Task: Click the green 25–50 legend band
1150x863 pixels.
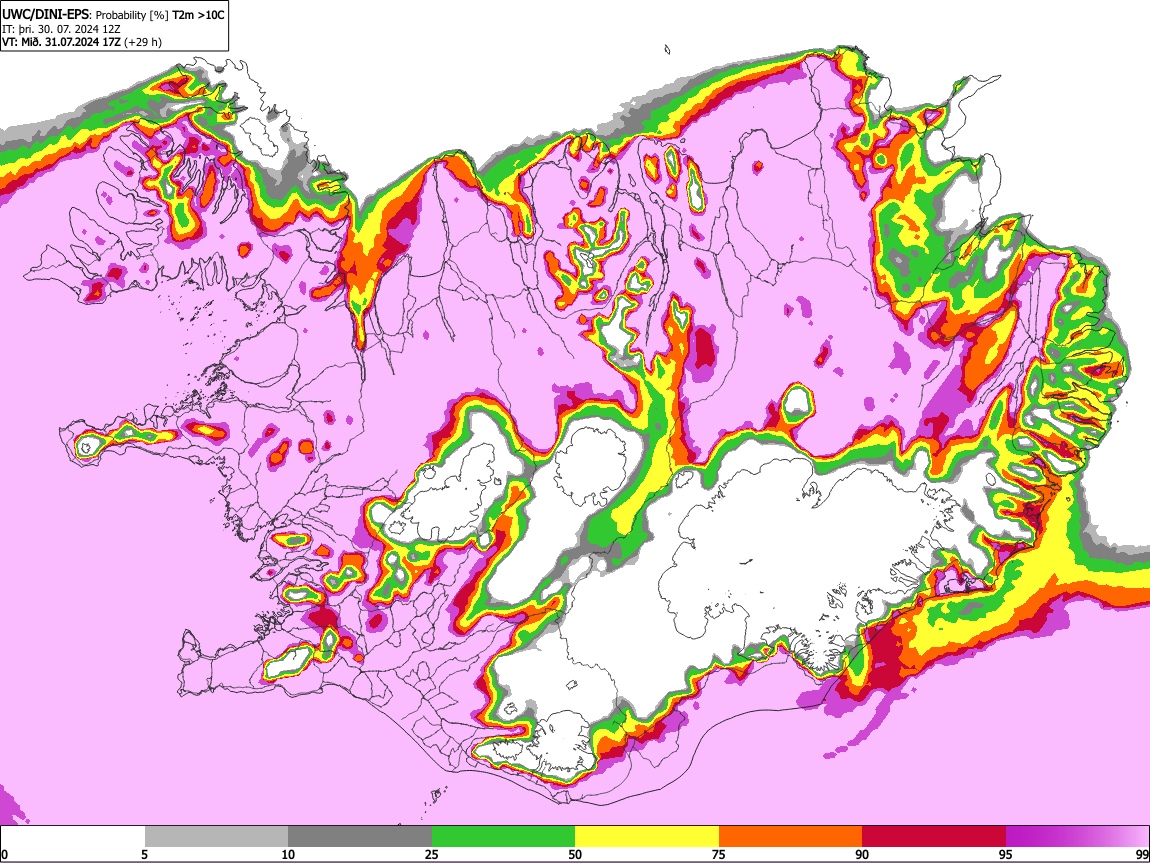Action: pyautogui.click(x=503, y=837)
